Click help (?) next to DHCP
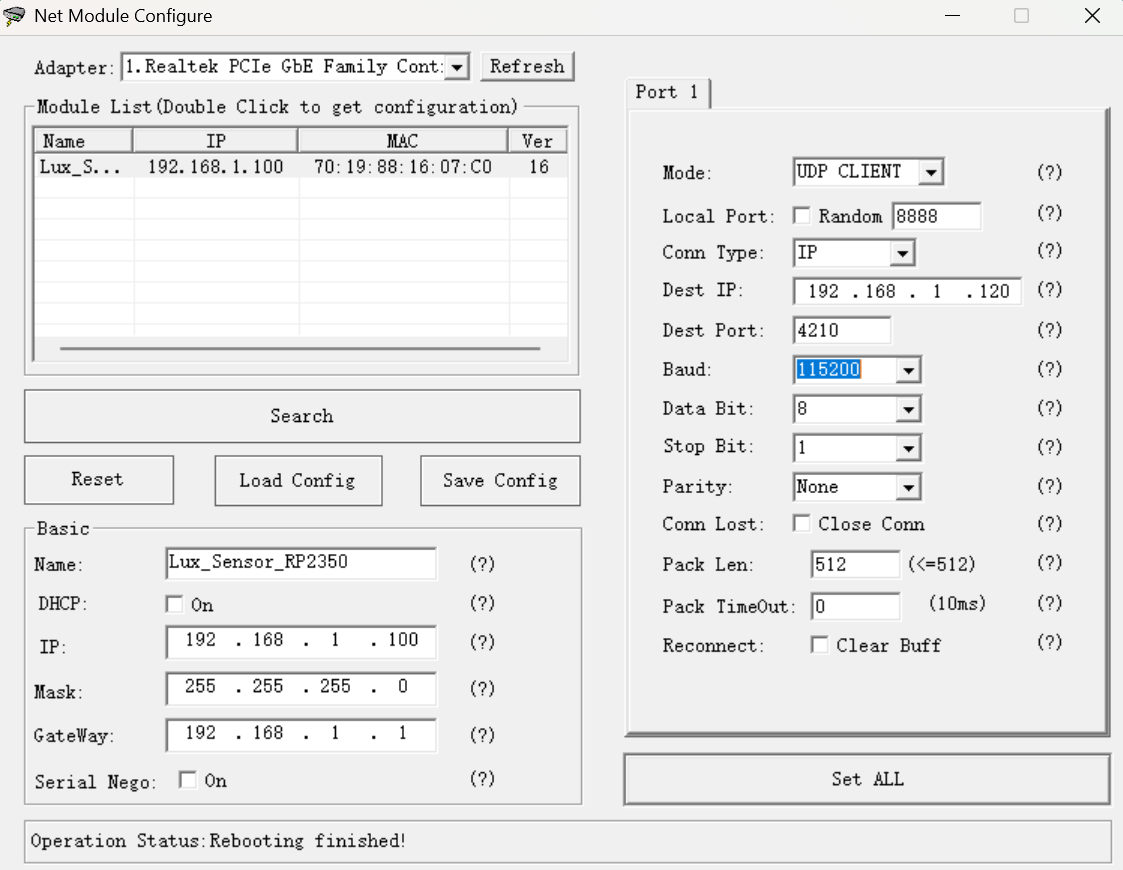The width and height of the screenshot is (1123, 870). [x=482, y=603]
